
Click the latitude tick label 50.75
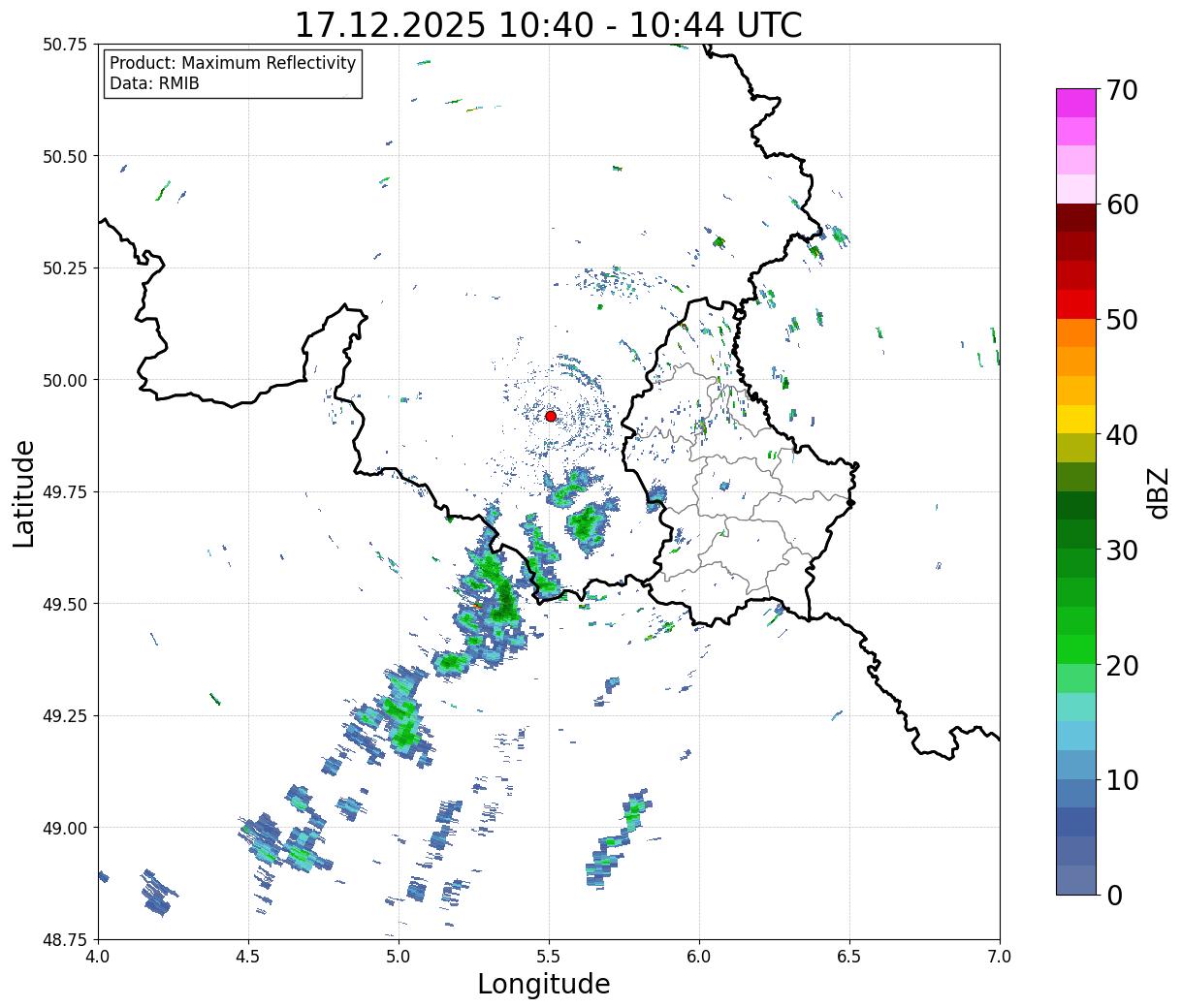(65, 45)
